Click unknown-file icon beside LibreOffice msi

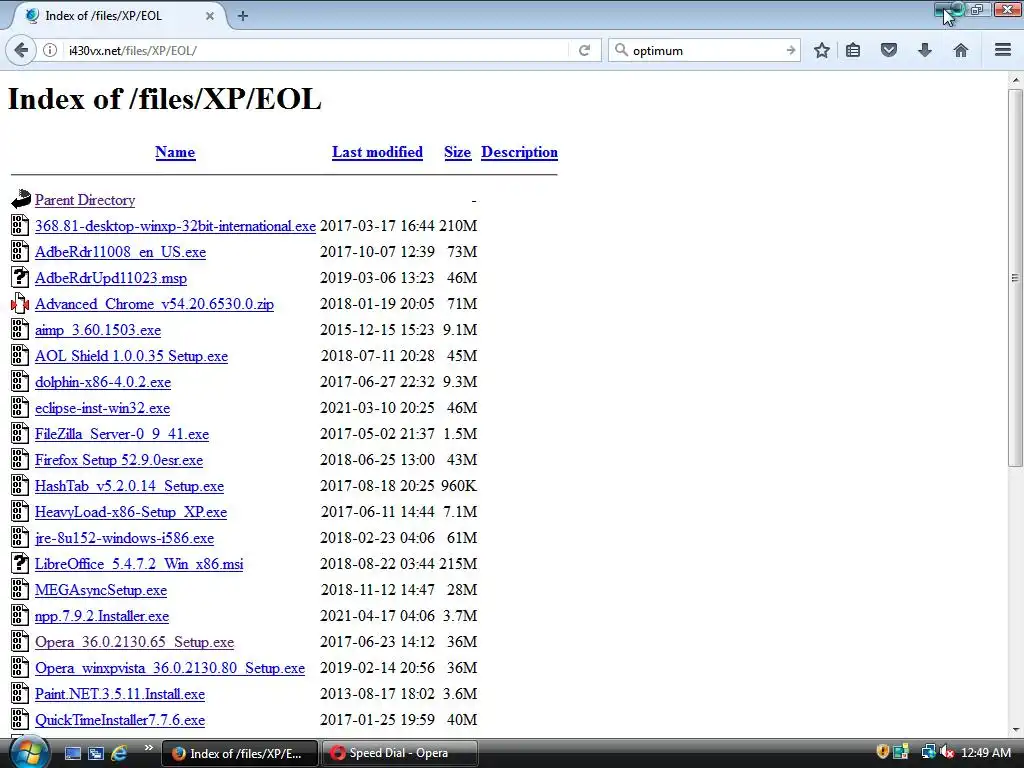[x=20, y=564]
